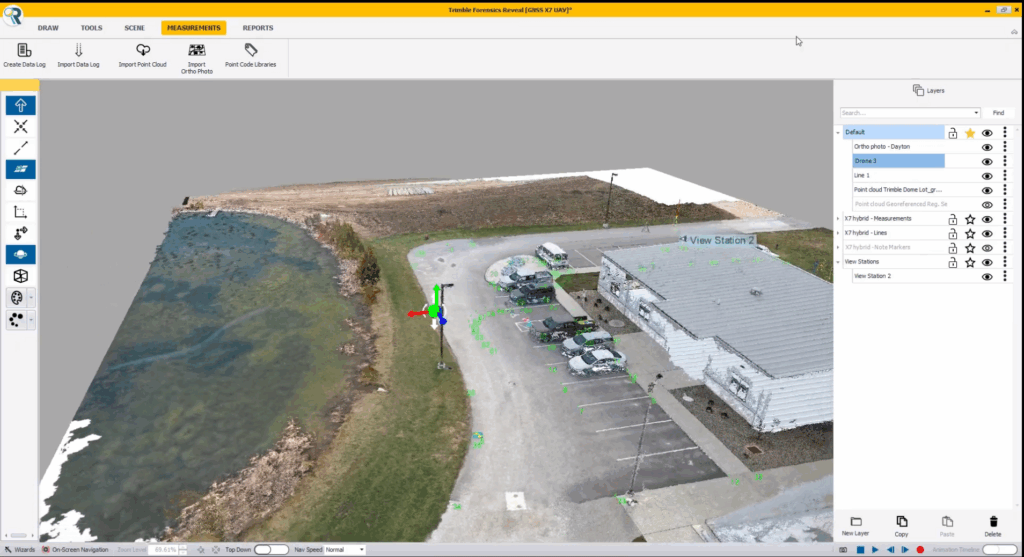Collapse the View Stations layer group
1024x557 pixels.
[838, 262]
